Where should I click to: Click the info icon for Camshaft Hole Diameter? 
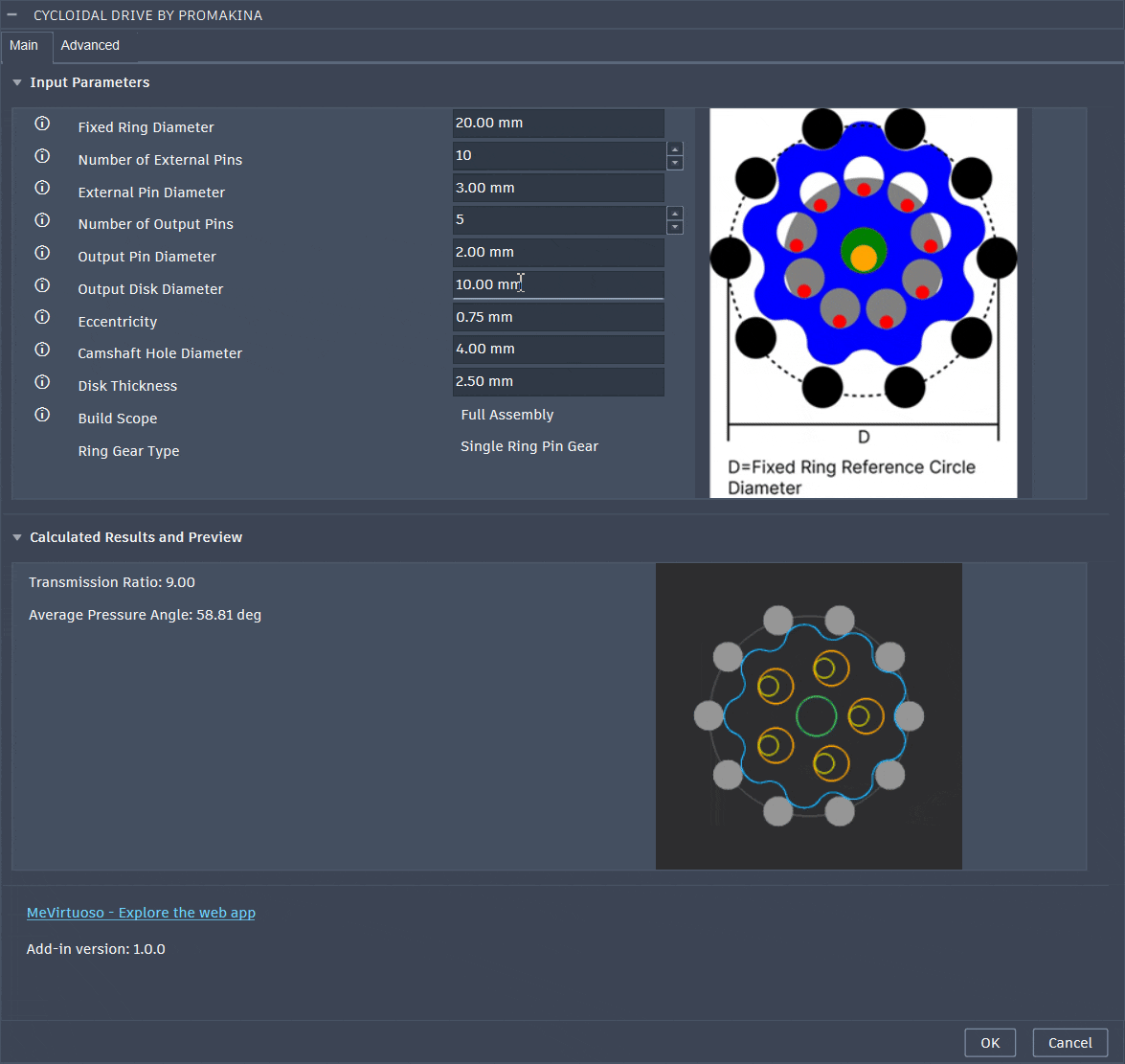point(42,350)
